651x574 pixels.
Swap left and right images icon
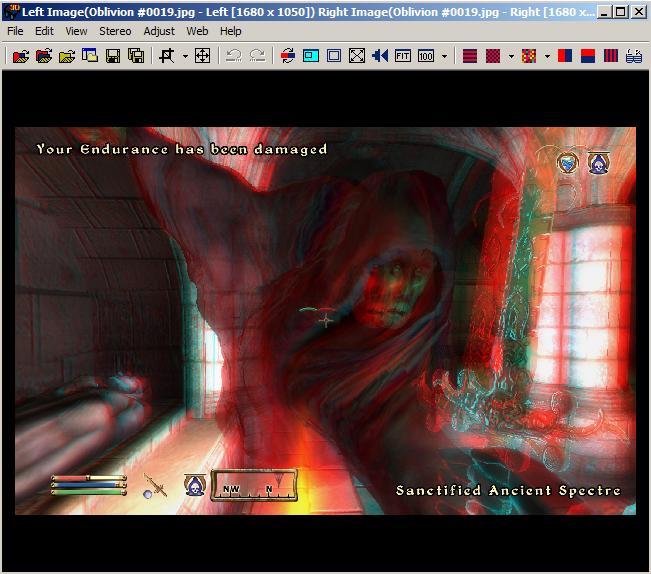288,56
